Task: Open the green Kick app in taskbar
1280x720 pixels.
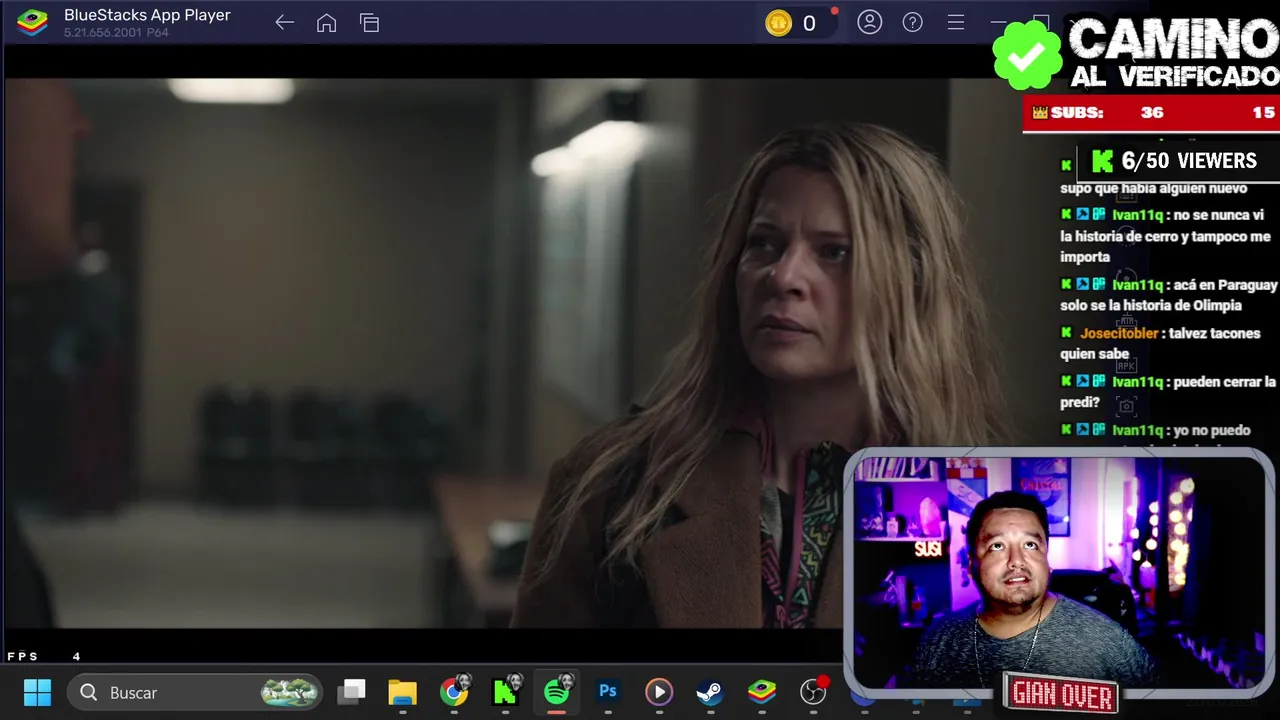Action: click(505, 692)
